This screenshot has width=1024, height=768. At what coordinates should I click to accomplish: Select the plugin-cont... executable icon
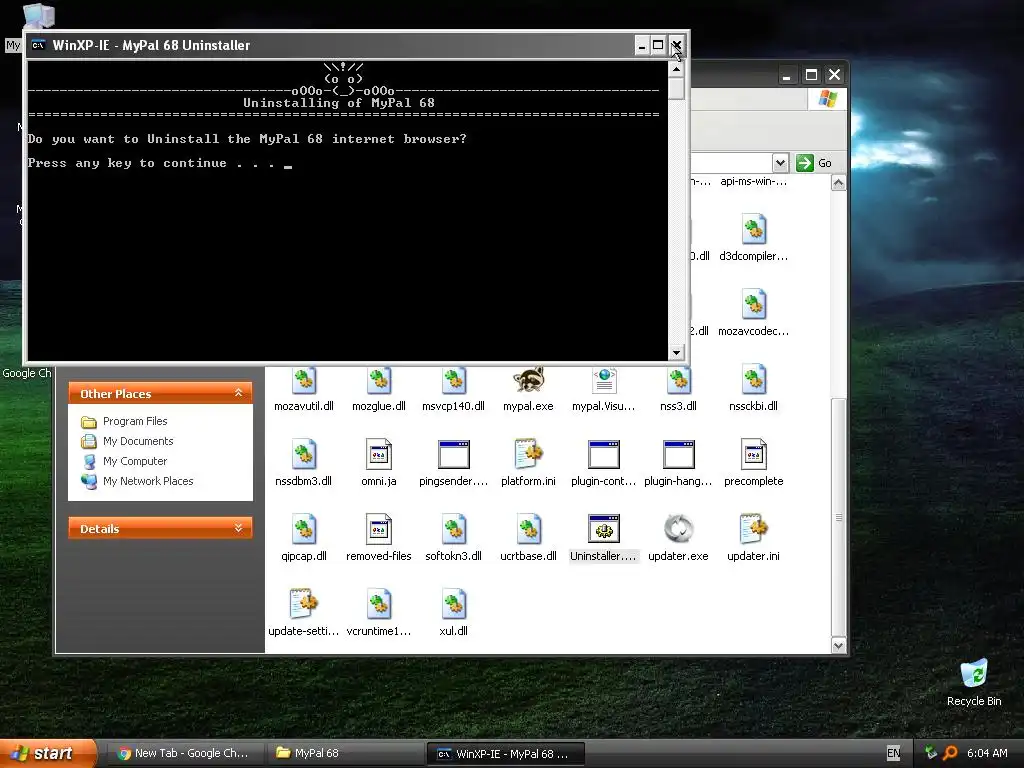pos(604,455)
